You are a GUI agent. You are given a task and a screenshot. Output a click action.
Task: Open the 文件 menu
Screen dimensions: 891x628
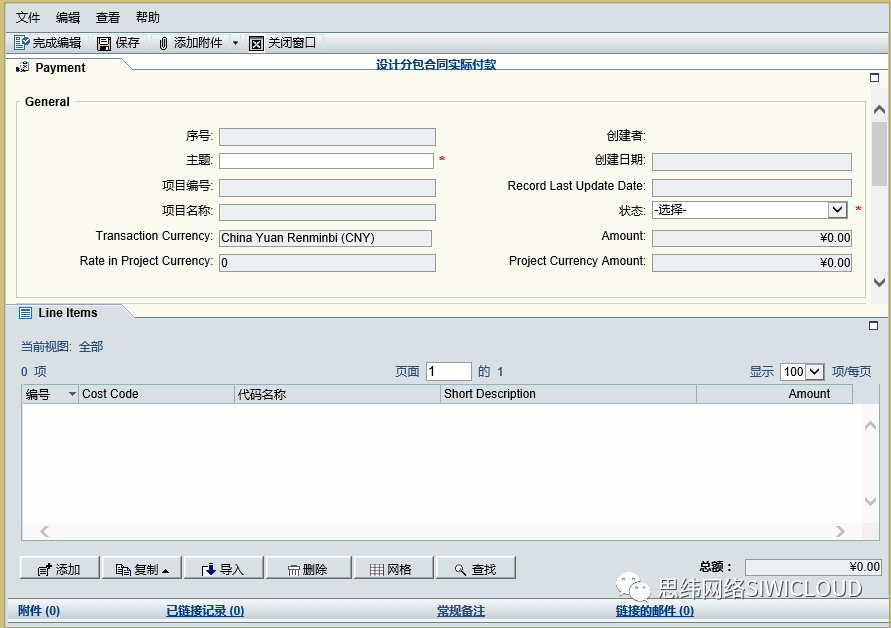click(28, 18)
